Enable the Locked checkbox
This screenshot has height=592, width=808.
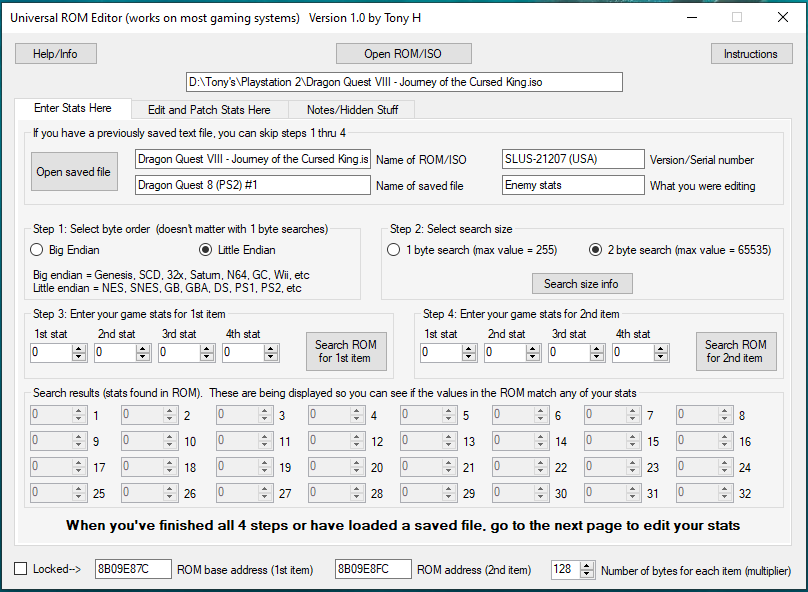click(21, 569)
